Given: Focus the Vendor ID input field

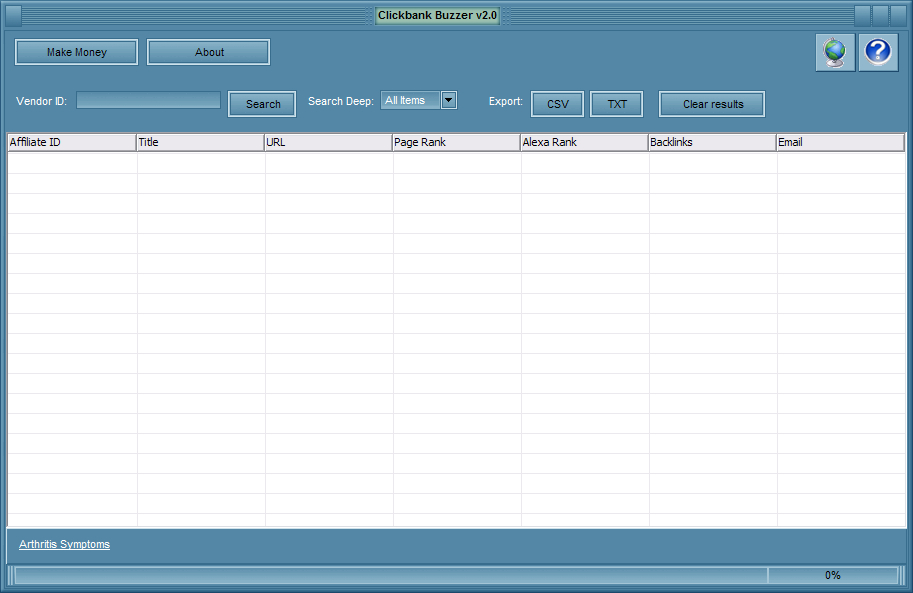Looking at the screenshot, I should 148,100.
